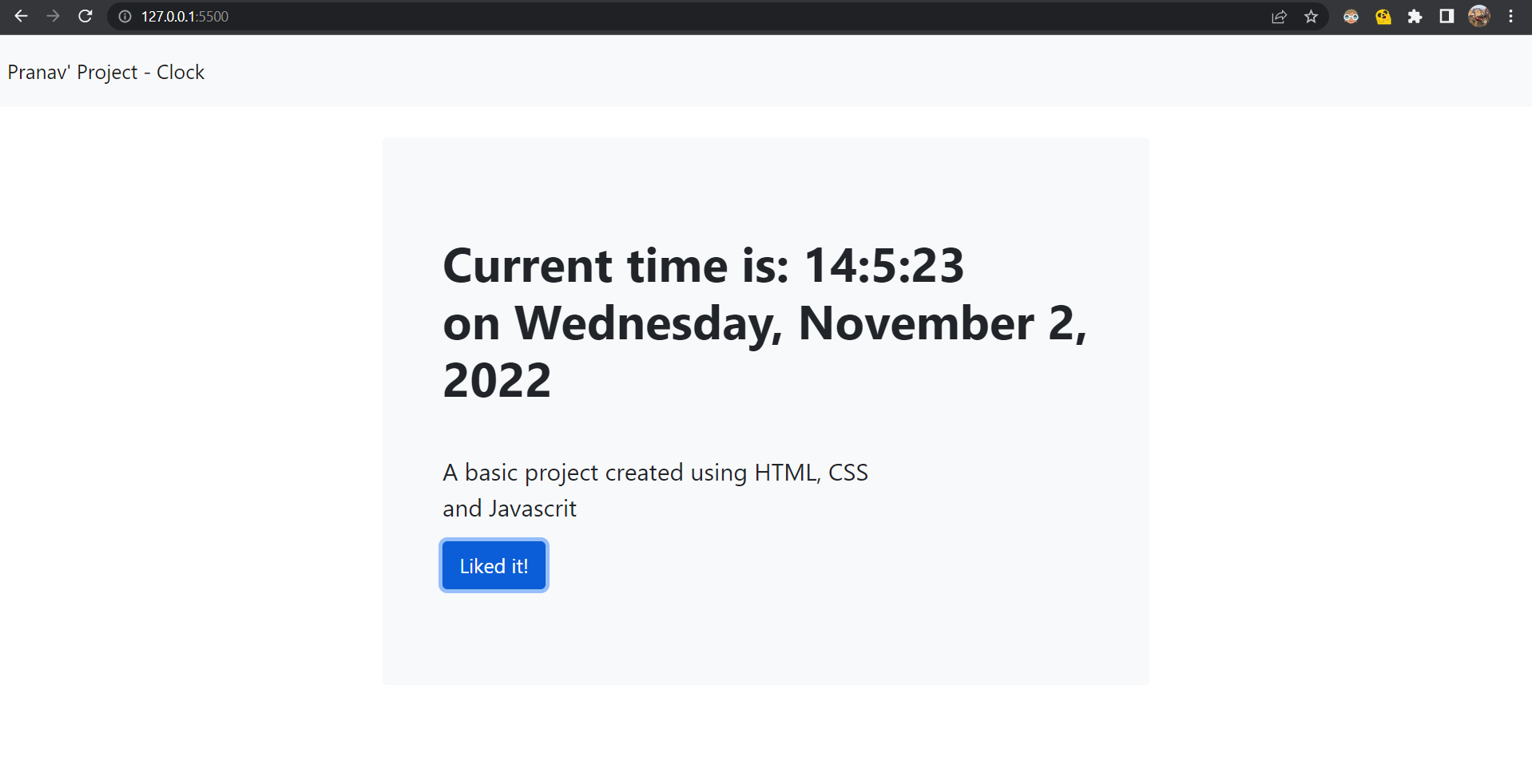This screenshot has width=1532, height=784.
Task: Click the forward navigation arrow
Action: [x=54, y=16]
